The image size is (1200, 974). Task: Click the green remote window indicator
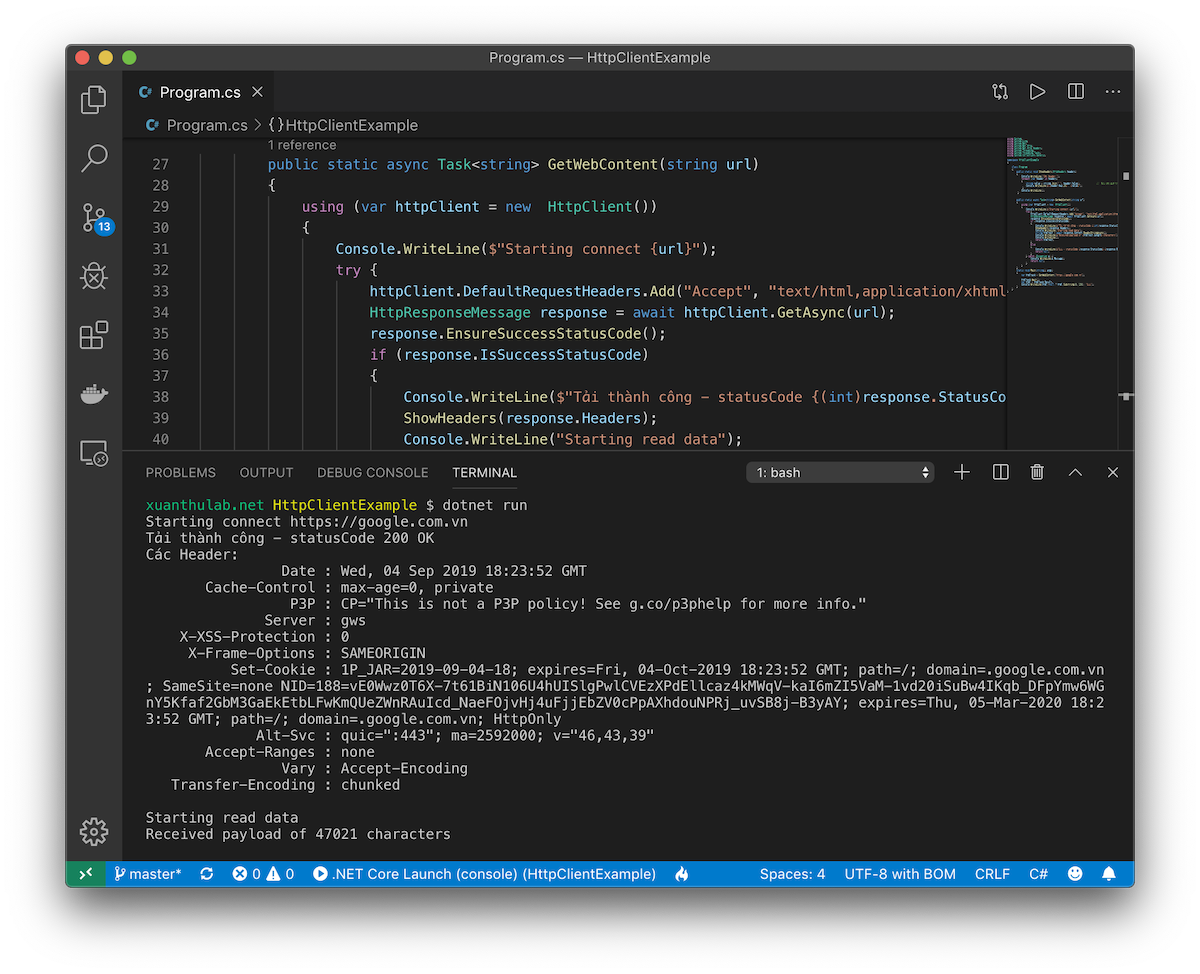[85, 873]
